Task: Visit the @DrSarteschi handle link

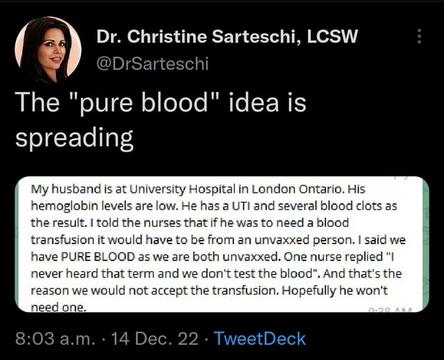Action: [x=152, y=63]
